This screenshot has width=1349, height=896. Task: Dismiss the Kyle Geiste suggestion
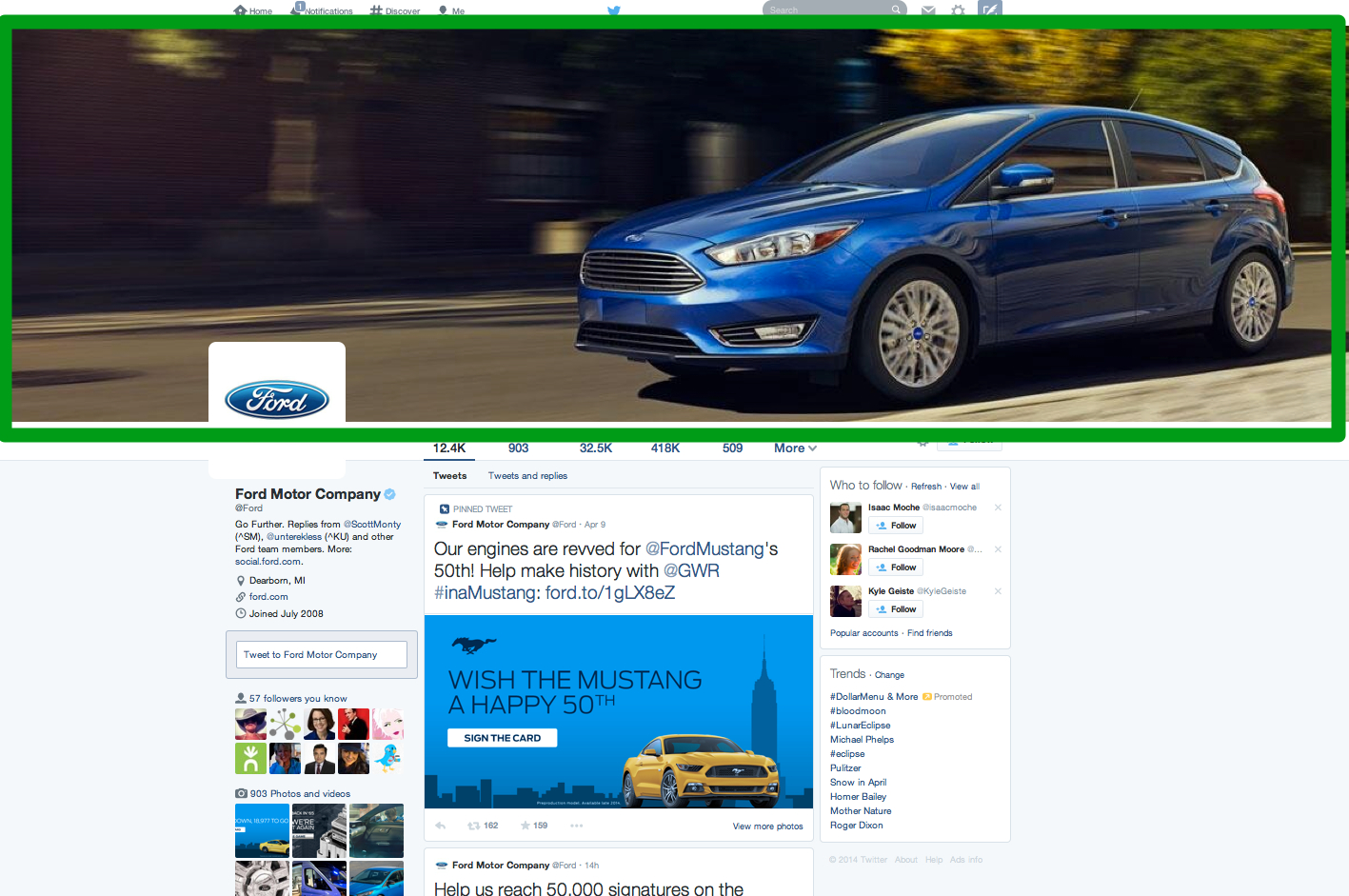point(998,591)
